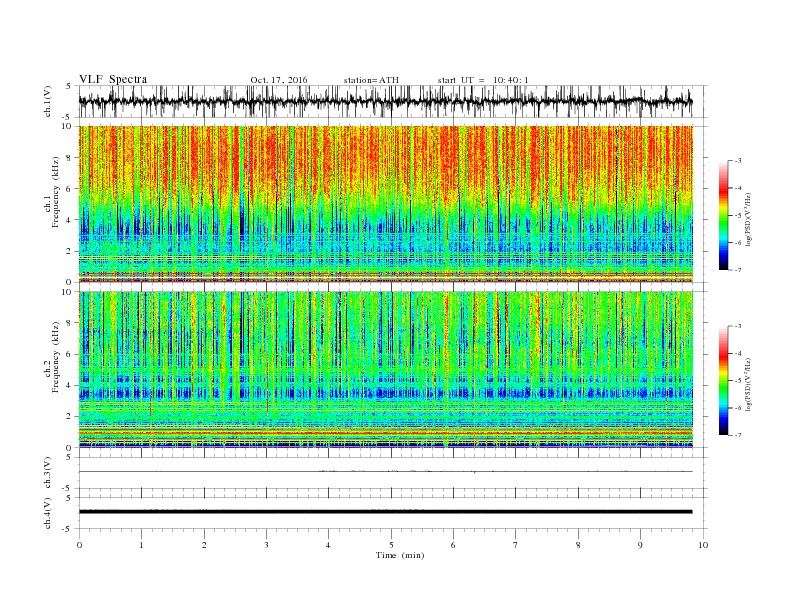Click the "-7" tick on ch.2 colorbar
The image size is (792, 612).
coord(738,435)
